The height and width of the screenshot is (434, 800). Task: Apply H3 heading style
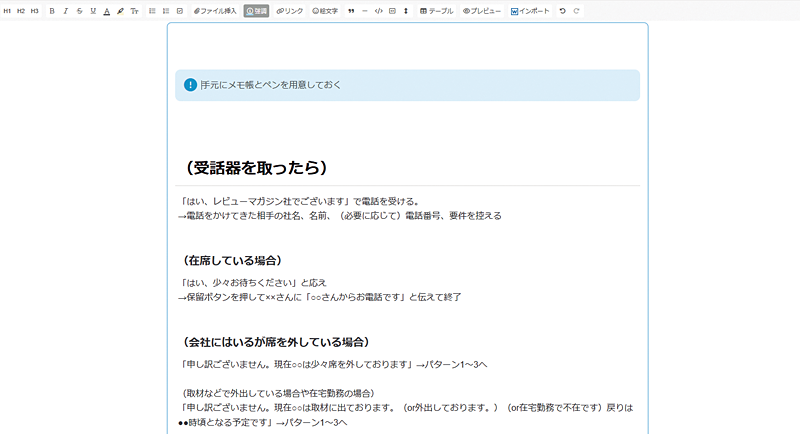click(34, 11)
